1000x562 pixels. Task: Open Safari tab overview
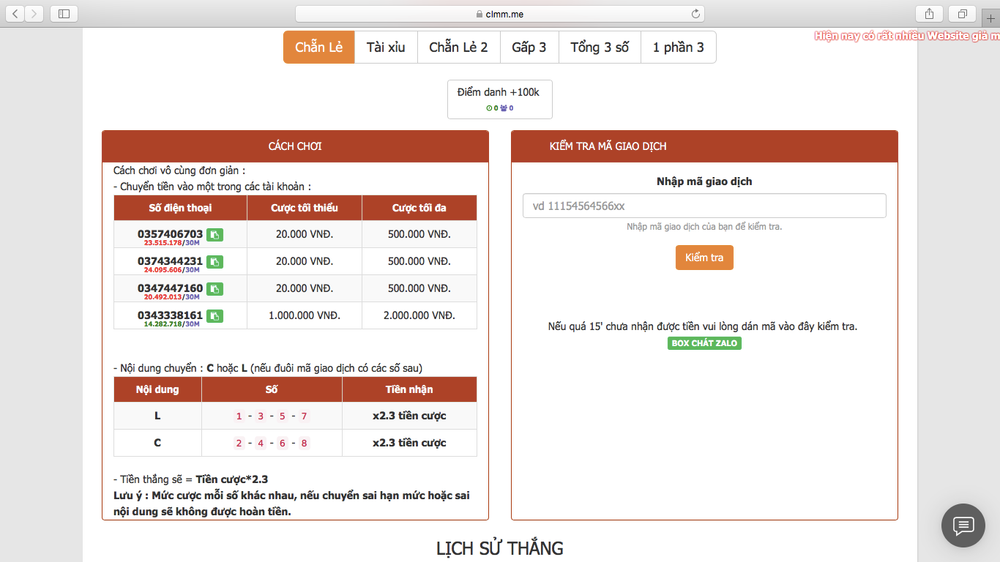(962, 14)
